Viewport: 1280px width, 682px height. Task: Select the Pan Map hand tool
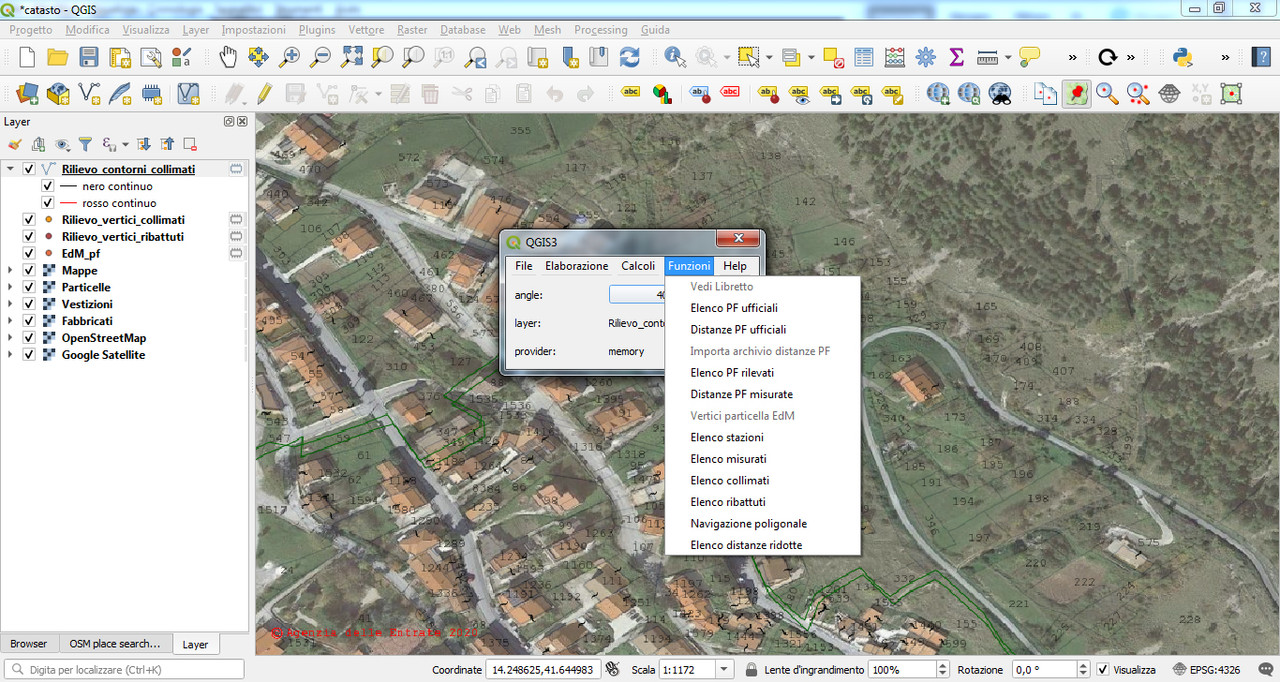[227, 57]
